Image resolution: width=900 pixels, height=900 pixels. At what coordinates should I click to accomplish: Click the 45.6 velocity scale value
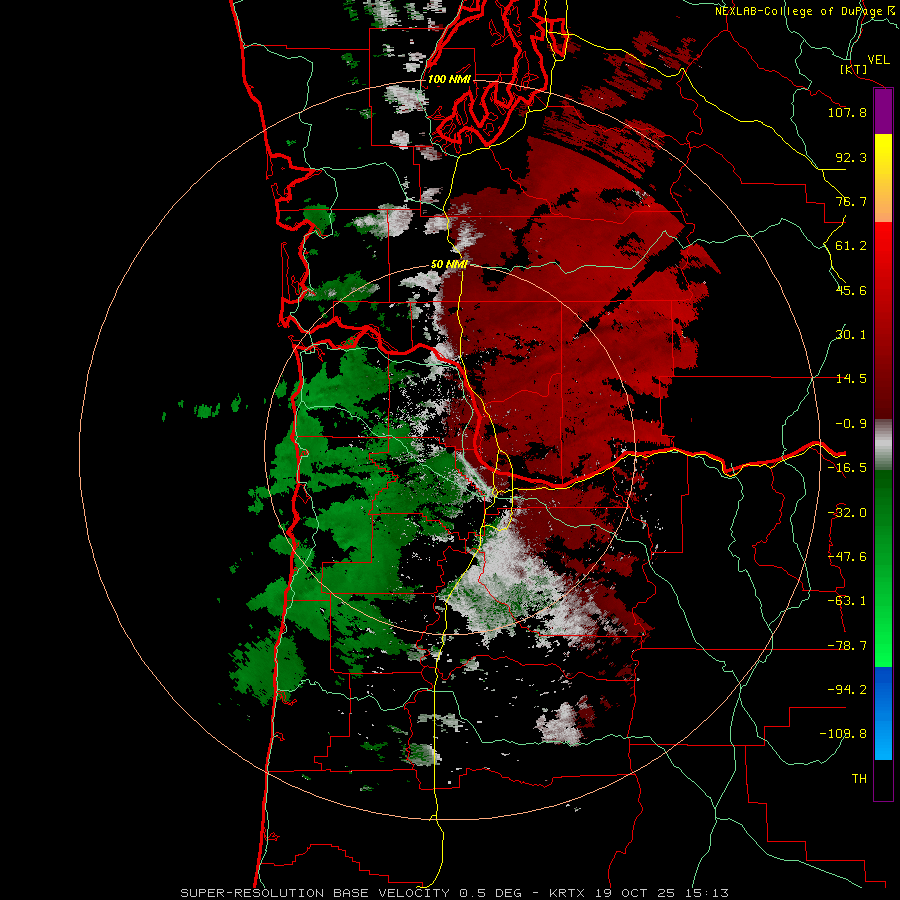(851, 290)
